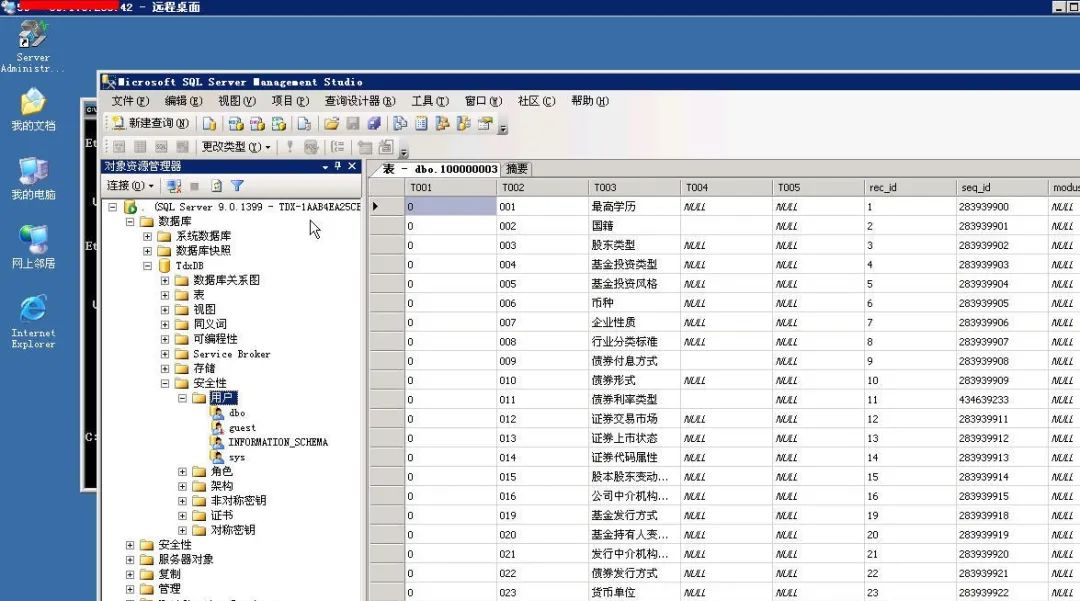The height and width of the screenshot is (601, 1080).
Task: Click the Analysis Services DMX query icon
Action: point(258,123)
